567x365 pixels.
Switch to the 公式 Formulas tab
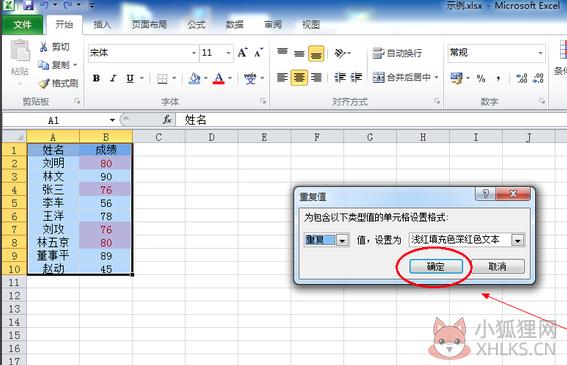tap(196, 24)
